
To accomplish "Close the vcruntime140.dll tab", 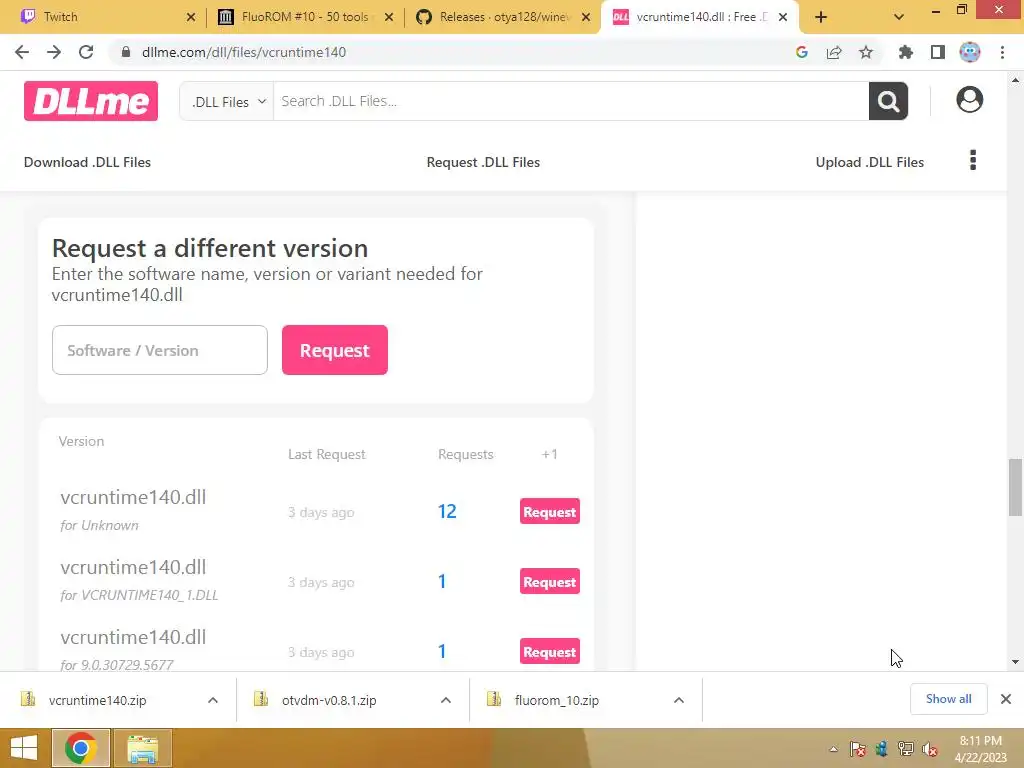I will tap(782, 17).
